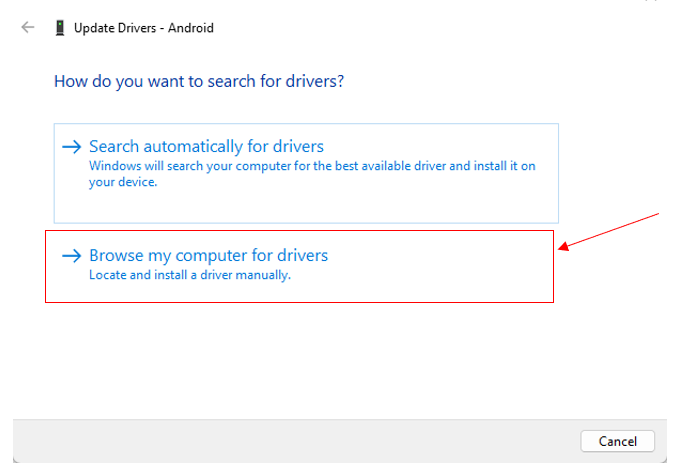Click the "How do you want to search" heading
This screenshot has height=476, width=684.
199,80
